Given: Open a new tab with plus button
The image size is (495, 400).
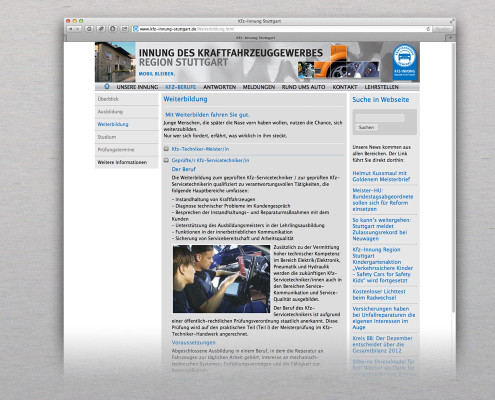Looking at the screenshot, I should [450, 38].
